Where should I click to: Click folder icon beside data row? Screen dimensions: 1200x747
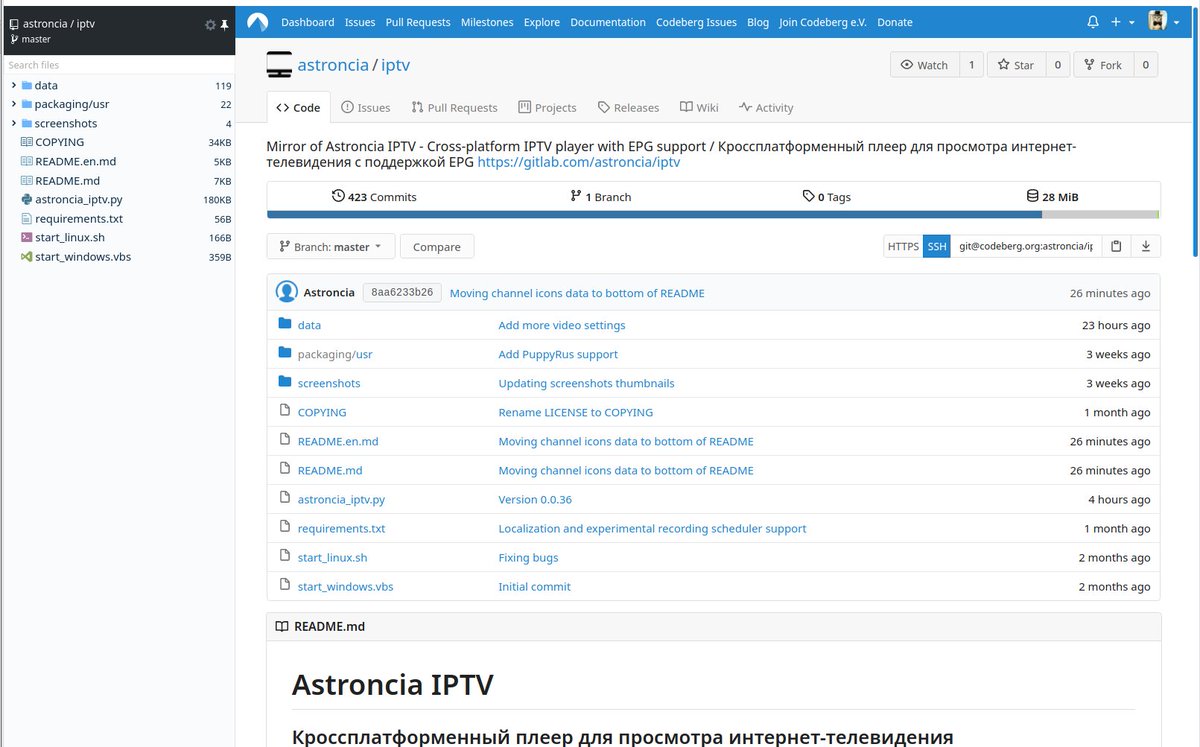pyautogui.click(x=285, y=324)
